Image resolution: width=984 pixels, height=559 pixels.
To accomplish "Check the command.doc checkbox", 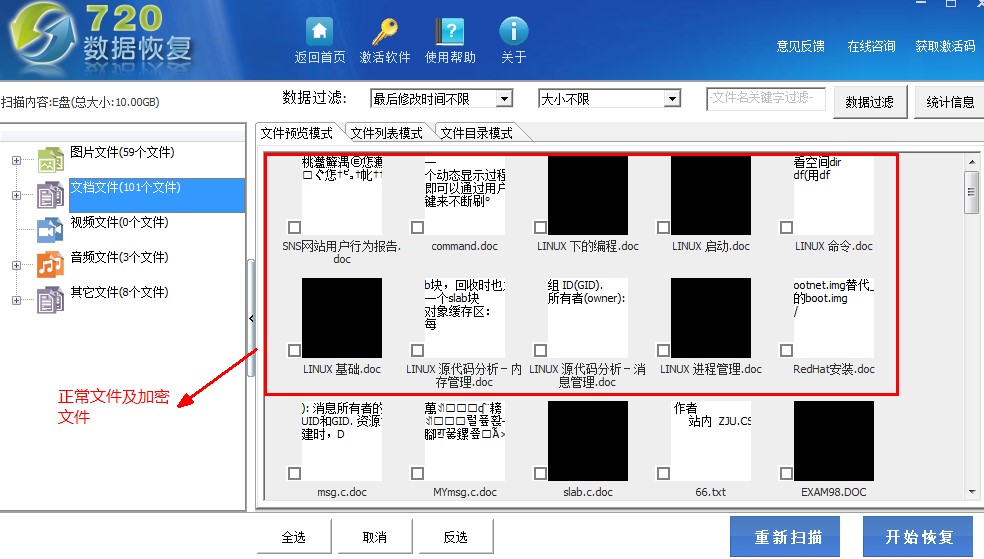I will click(x=417, y=227).
